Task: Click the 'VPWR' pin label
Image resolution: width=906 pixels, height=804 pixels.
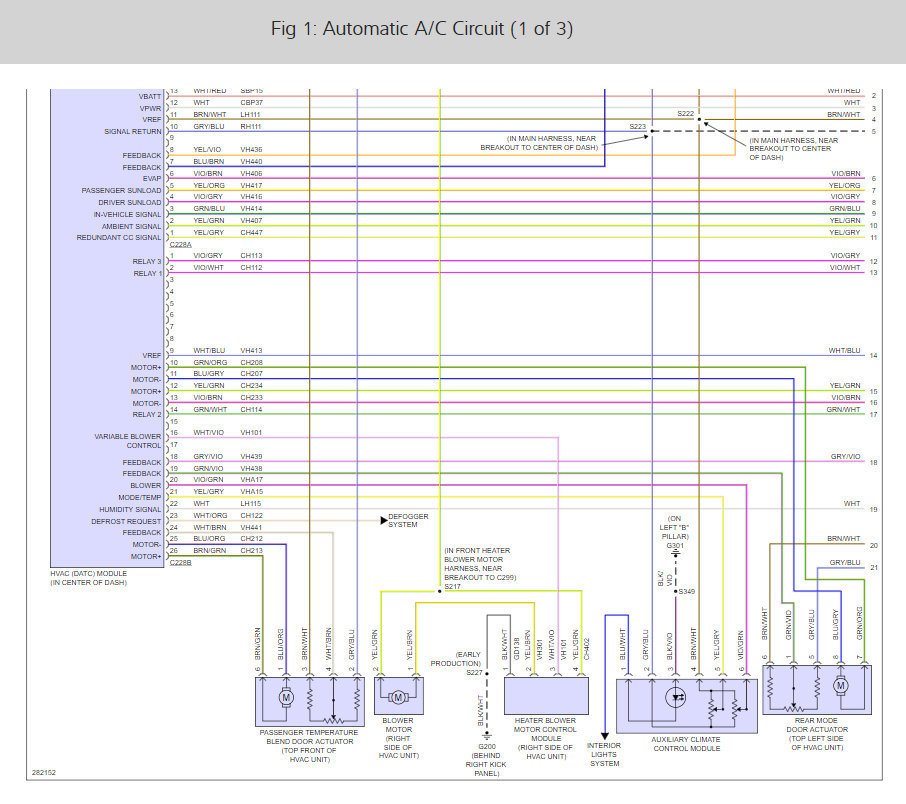Action: point(150,109)
